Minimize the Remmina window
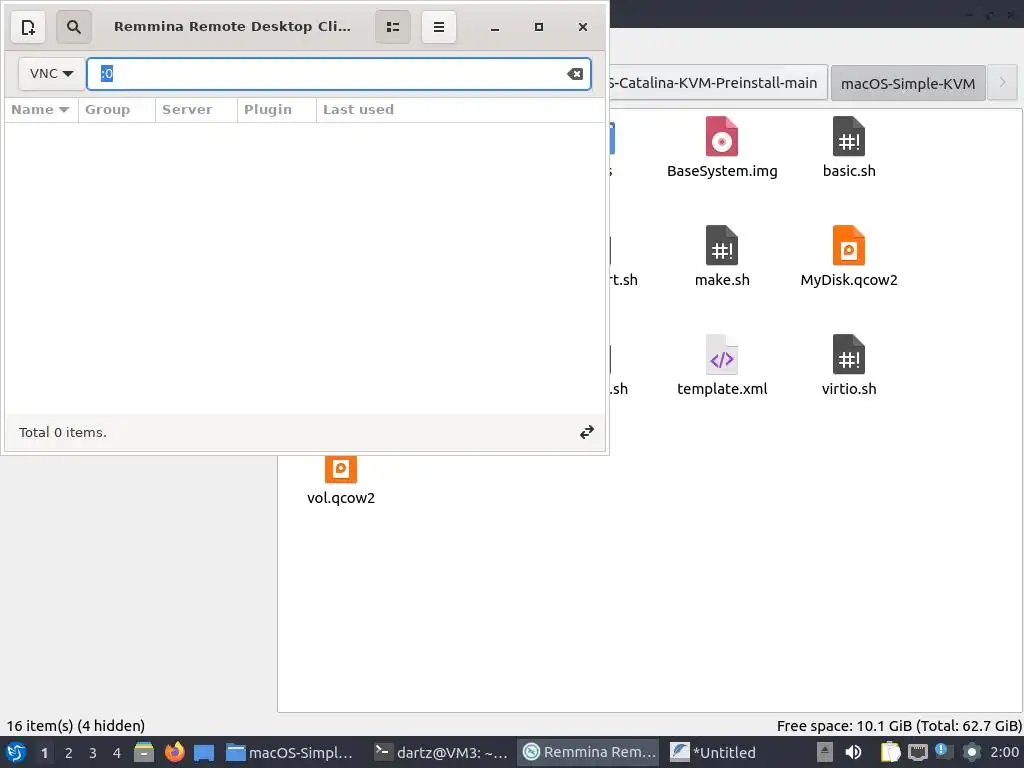The width and height of the screenshot is (1024, 768). click(x=495, y=27)
